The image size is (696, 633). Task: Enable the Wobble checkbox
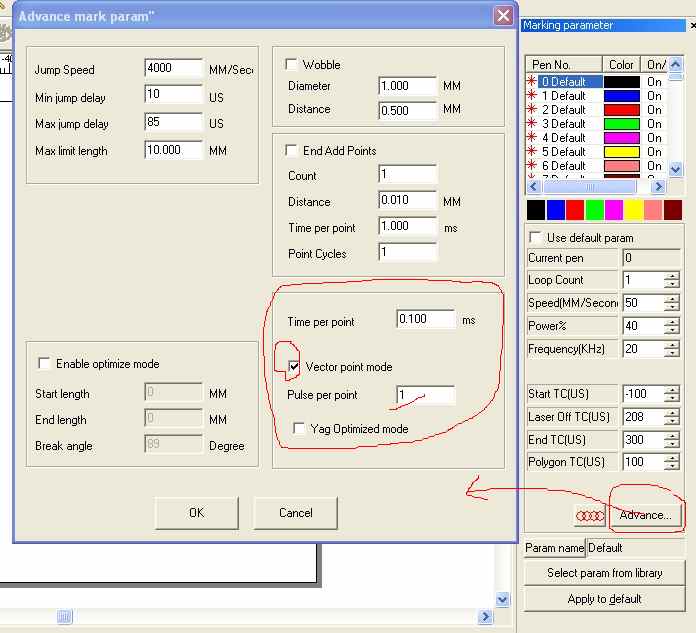pos(292,65)
